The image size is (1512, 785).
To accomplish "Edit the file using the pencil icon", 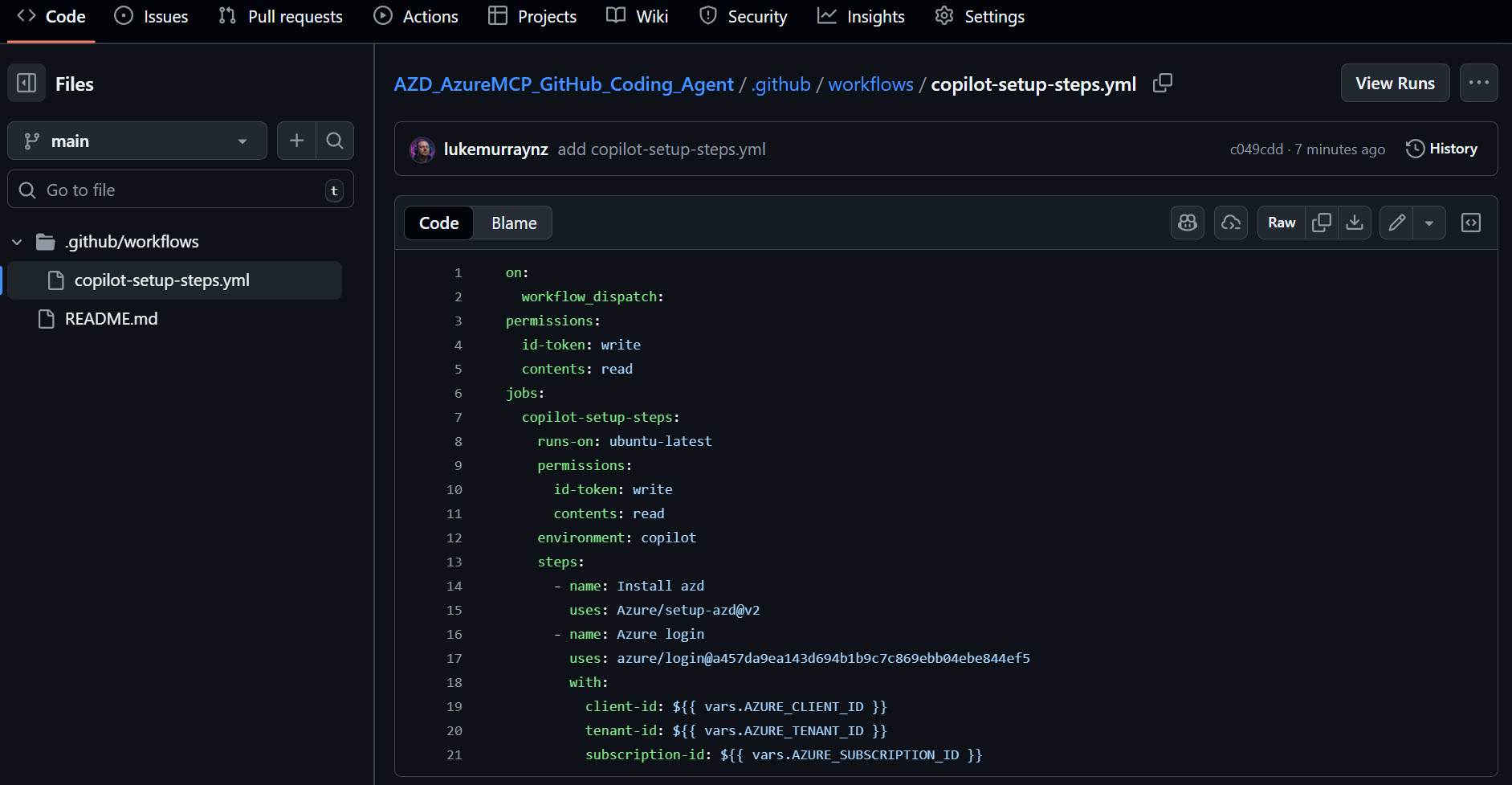I will coord(1396,223).
